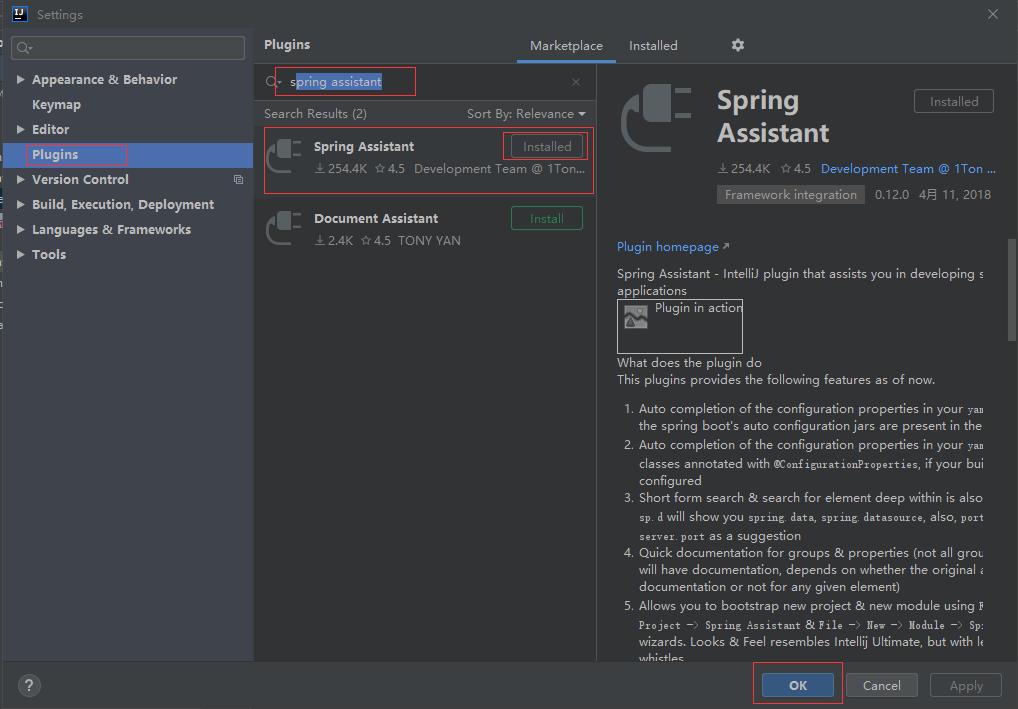
Task: Expand the Editor settings node
Action: pyautogui.click(x=21, y=129)
